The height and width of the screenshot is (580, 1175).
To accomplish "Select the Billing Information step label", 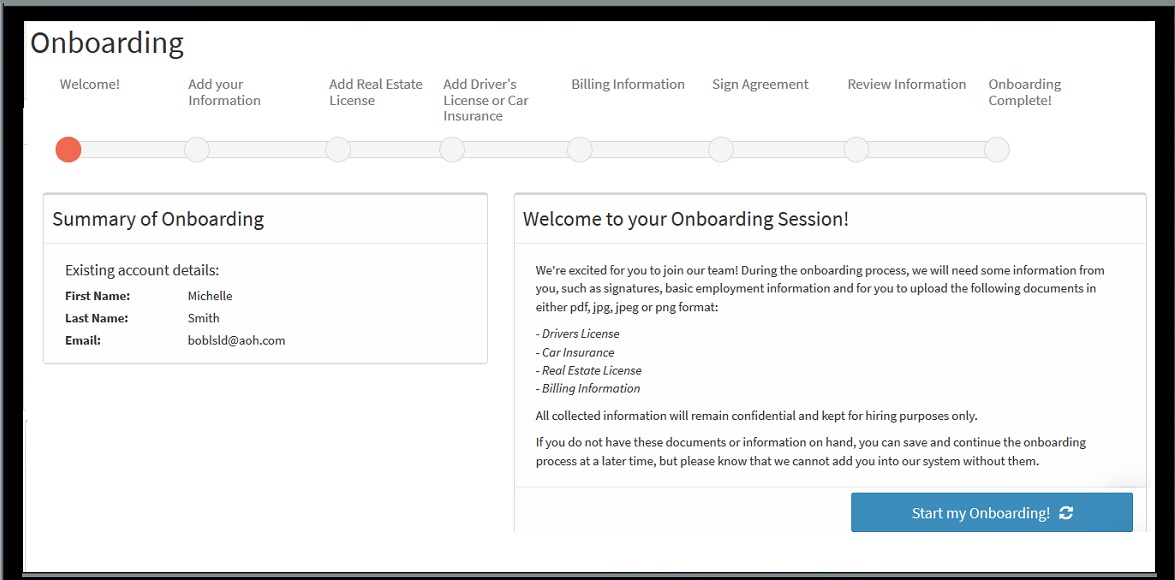I will pos(627,84).
